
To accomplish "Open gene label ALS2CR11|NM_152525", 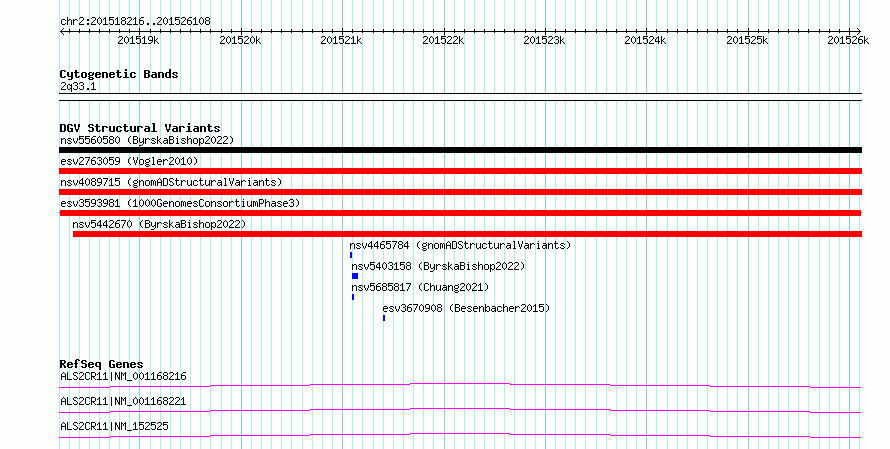I will tap(114, 426).
